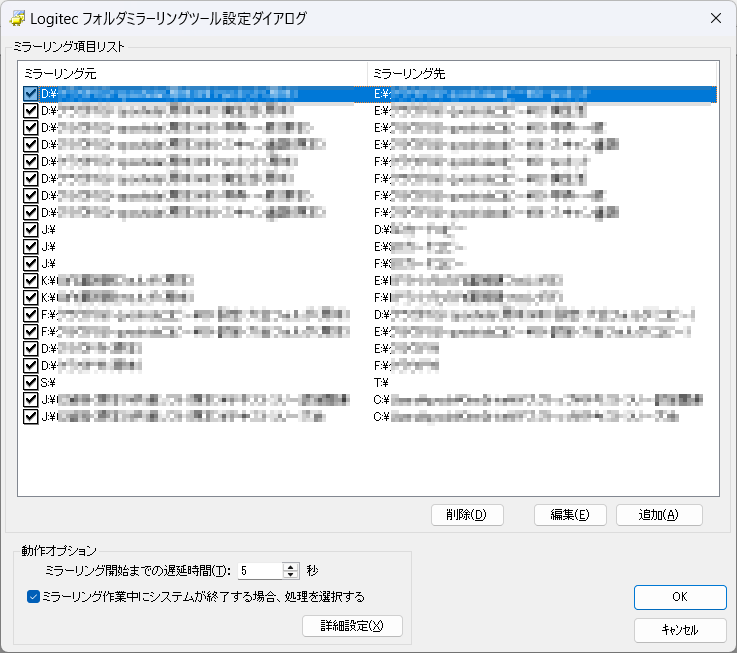Uncheck the S:¥ mirroring entry checkbox
737x653 pixels.
(31, 382)
